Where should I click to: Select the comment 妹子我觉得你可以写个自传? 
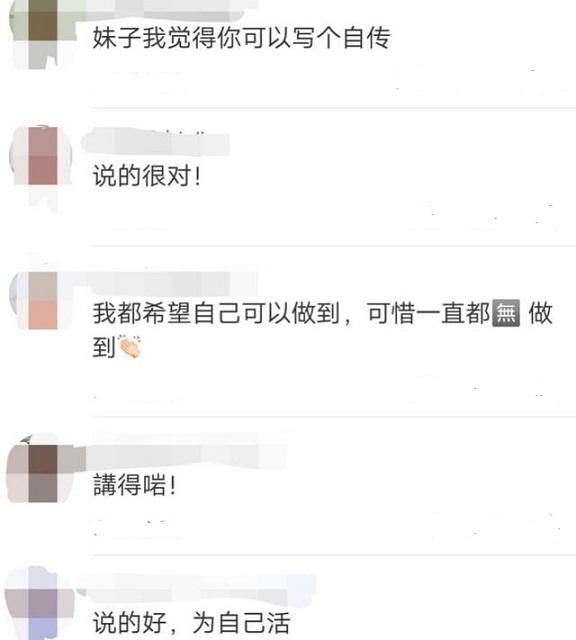click(x=241, y=38)
